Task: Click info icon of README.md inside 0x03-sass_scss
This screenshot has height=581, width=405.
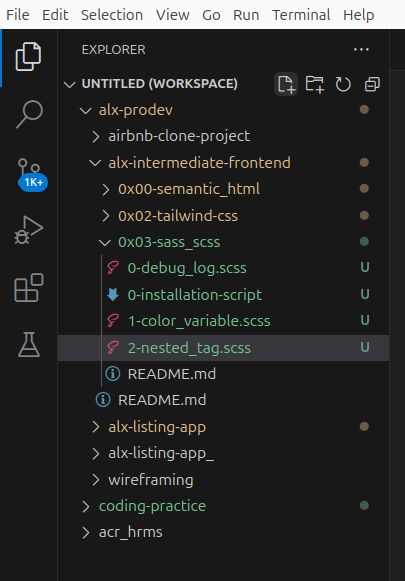Action: 113,374
